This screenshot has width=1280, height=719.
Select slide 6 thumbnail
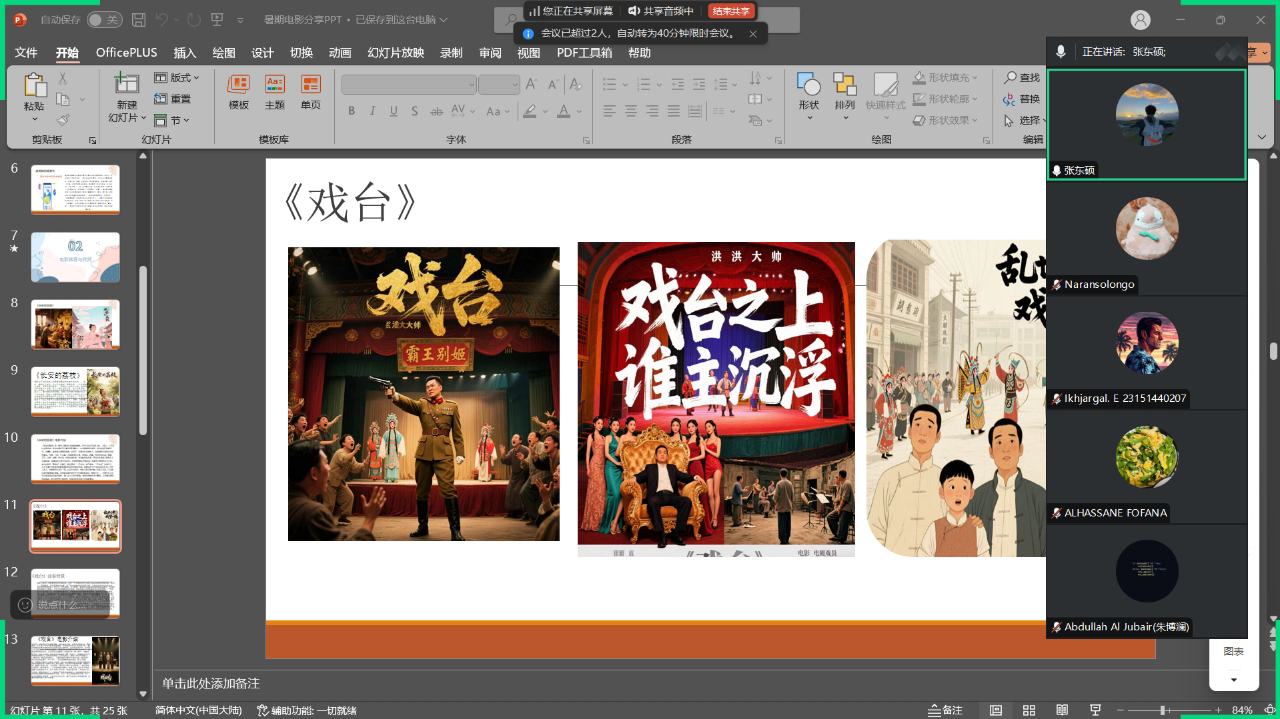coord(75,189)
